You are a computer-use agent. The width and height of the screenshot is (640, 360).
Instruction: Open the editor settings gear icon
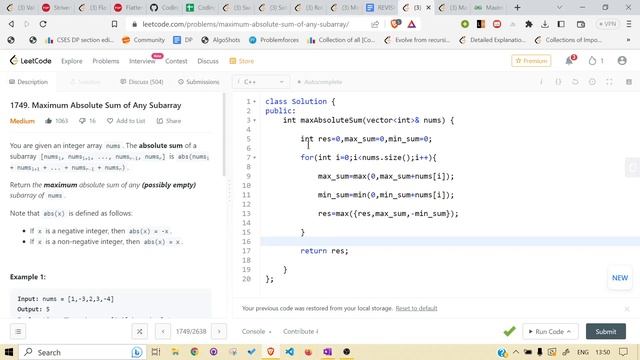point(592,82)
